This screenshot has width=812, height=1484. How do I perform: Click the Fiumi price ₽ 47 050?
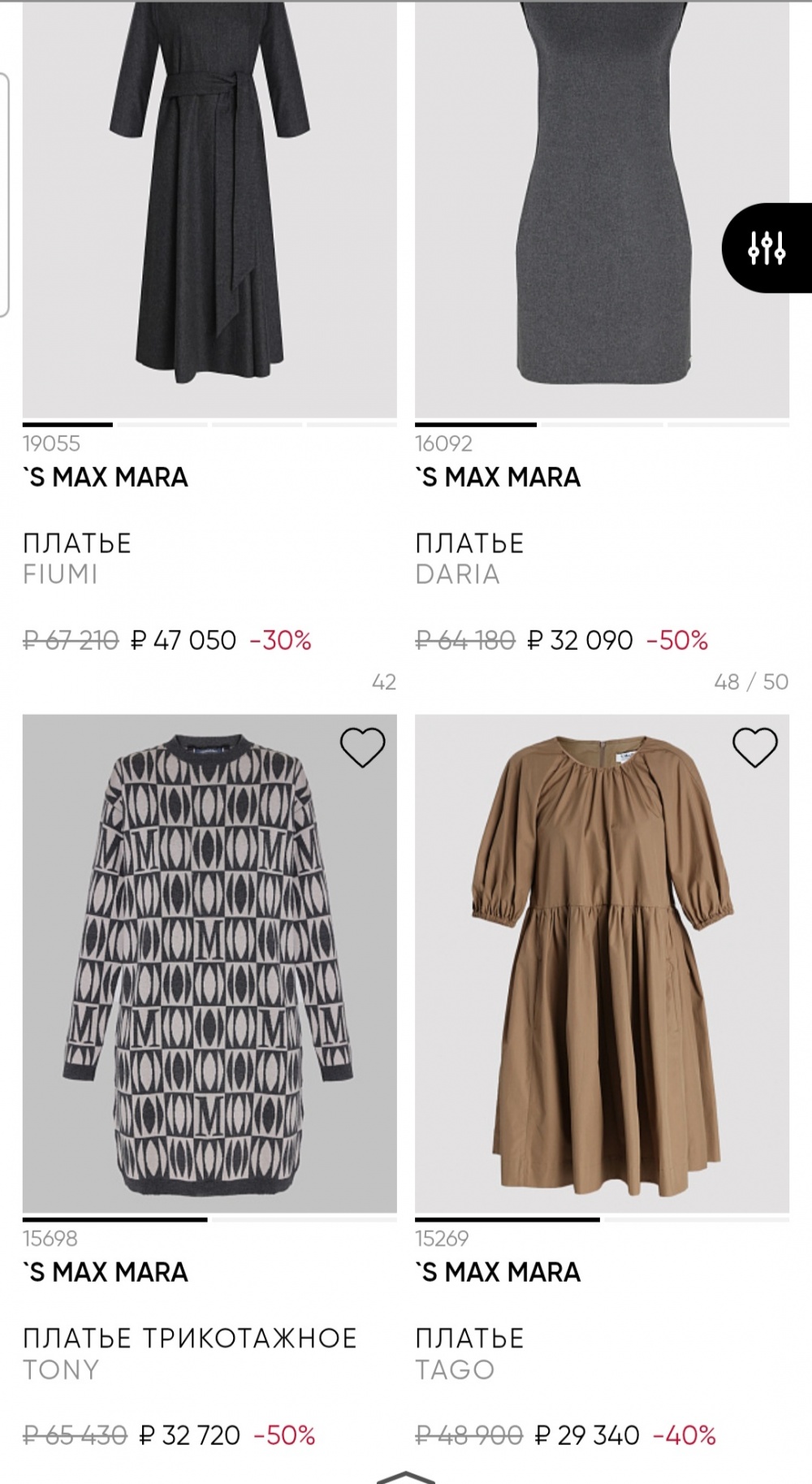(x=184, y=641)
